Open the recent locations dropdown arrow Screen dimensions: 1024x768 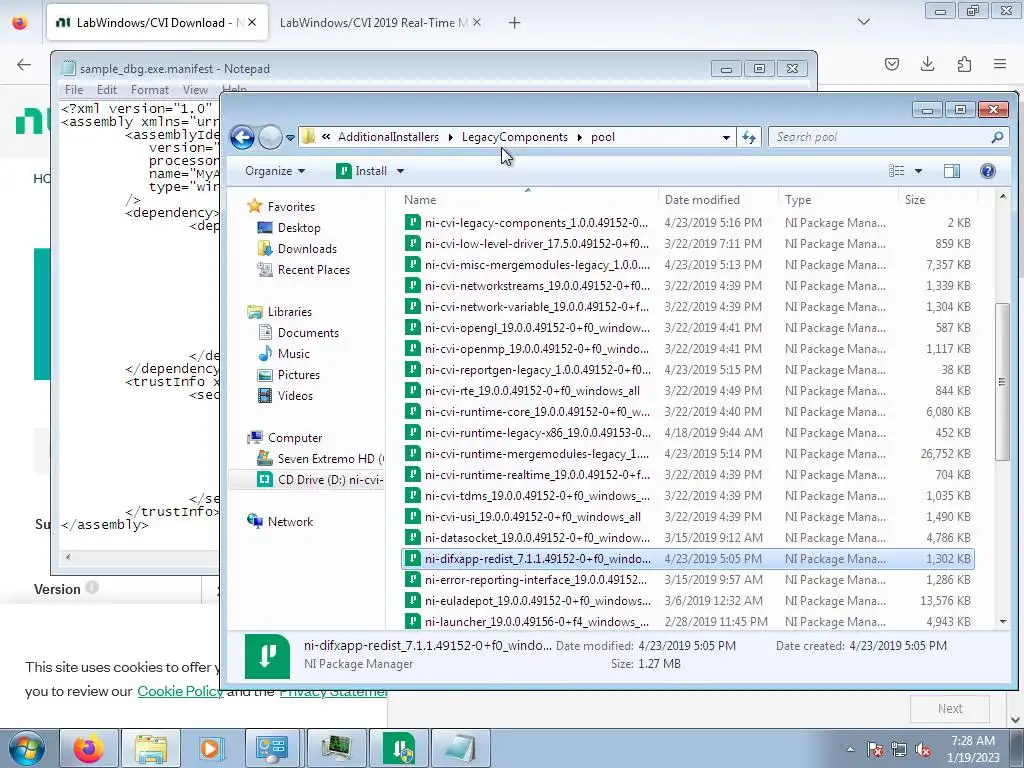click(290, 138)
